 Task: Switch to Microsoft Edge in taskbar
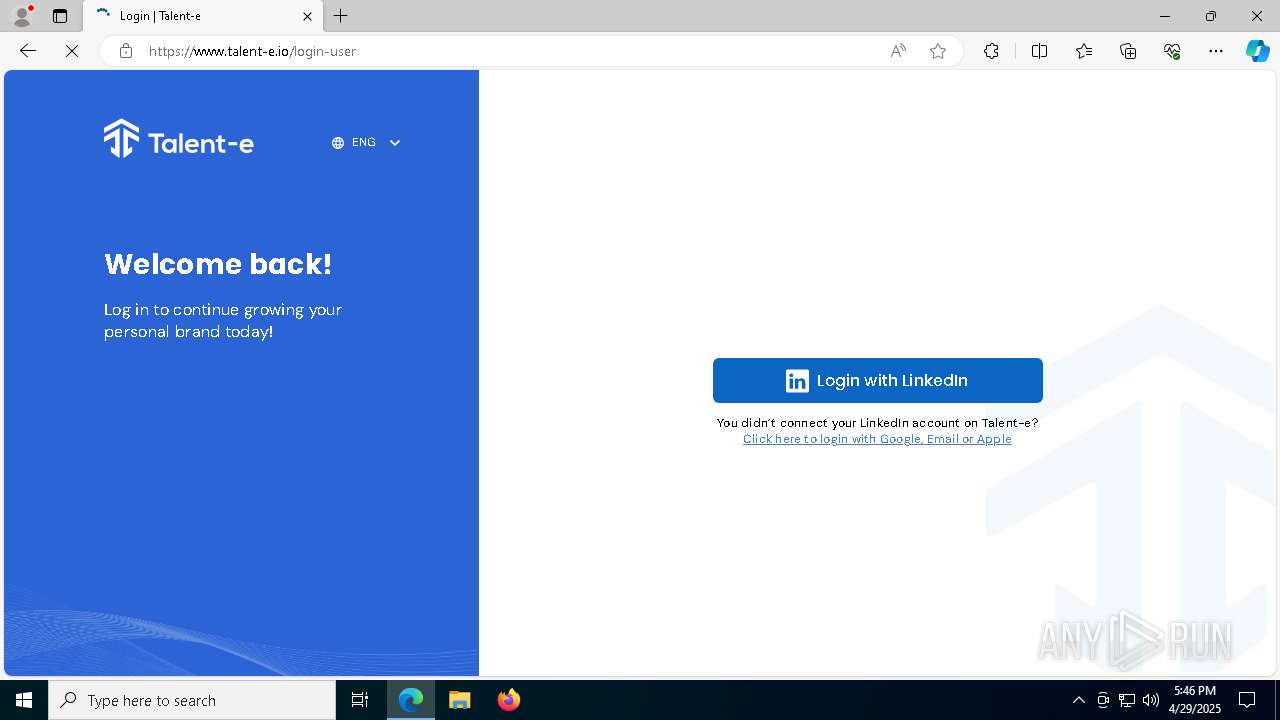(x=411, y=700)
